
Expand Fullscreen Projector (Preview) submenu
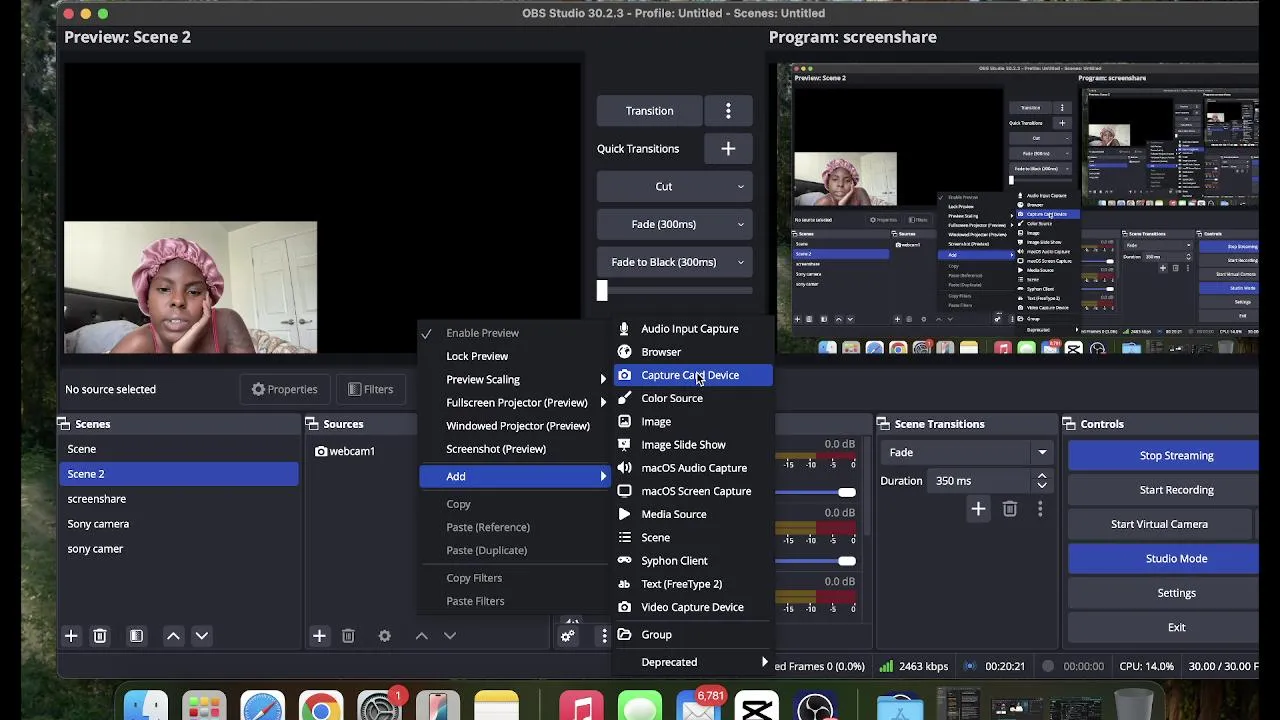[x=516, y=403]
